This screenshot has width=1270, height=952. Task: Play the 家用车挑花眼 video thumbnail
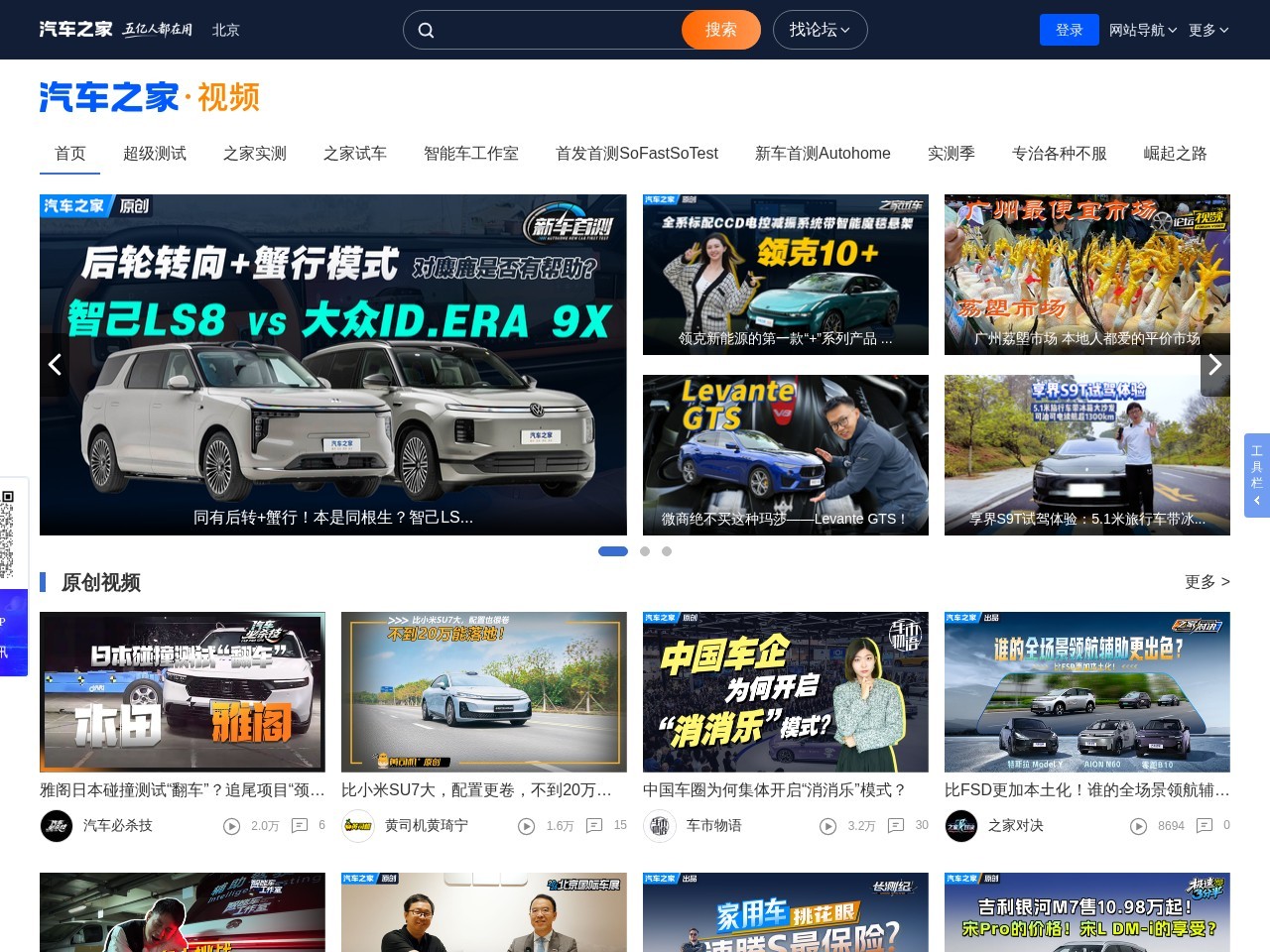(786, 912)
